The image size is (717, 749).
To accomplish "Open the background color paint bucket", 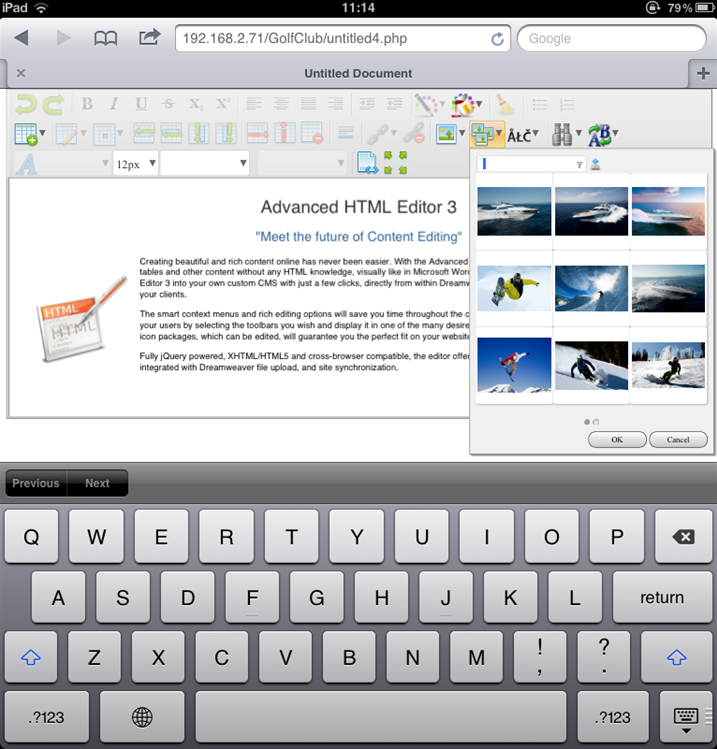I will [463, 104].
